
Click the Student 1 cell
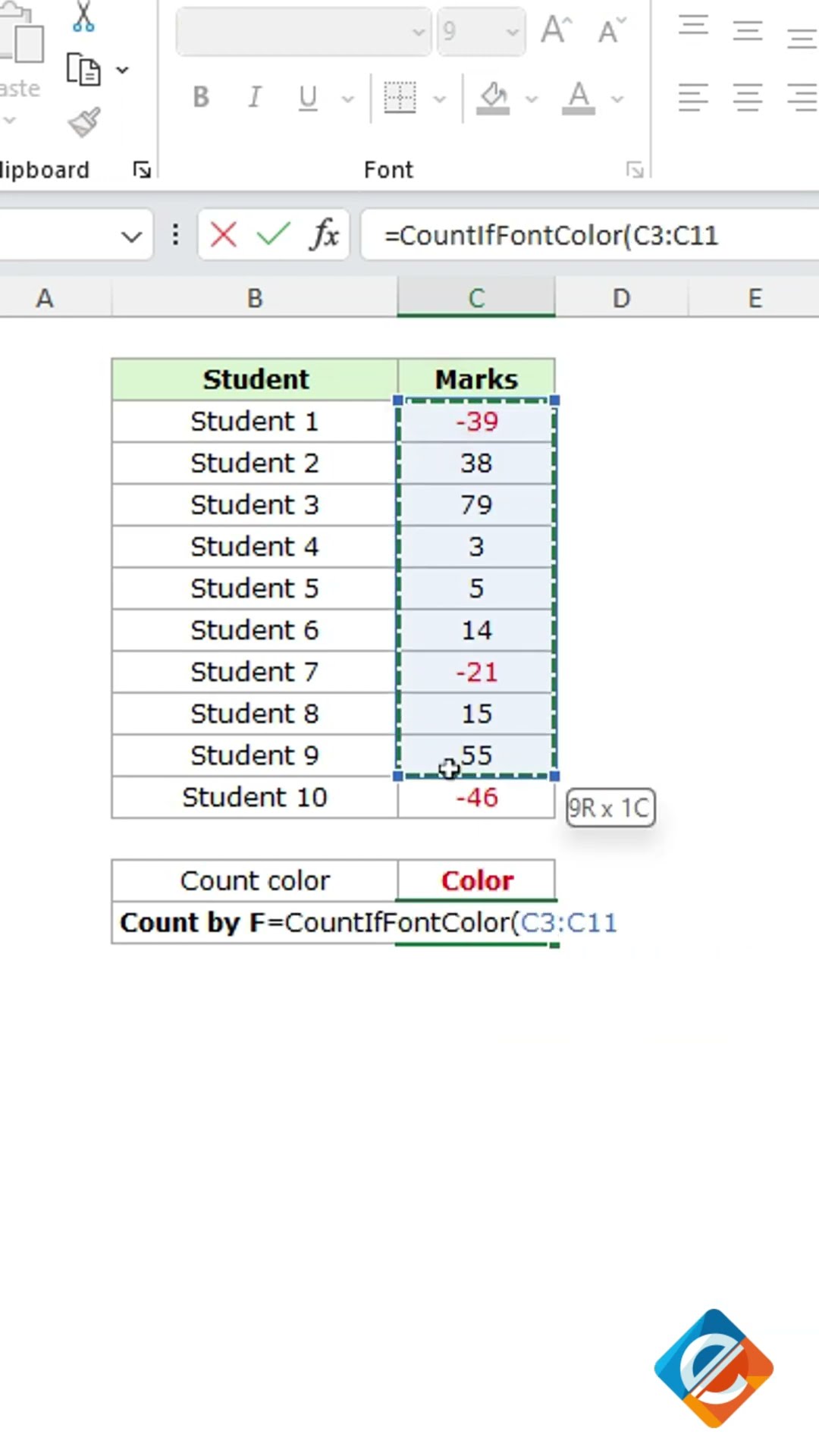(x=255, y=421)
